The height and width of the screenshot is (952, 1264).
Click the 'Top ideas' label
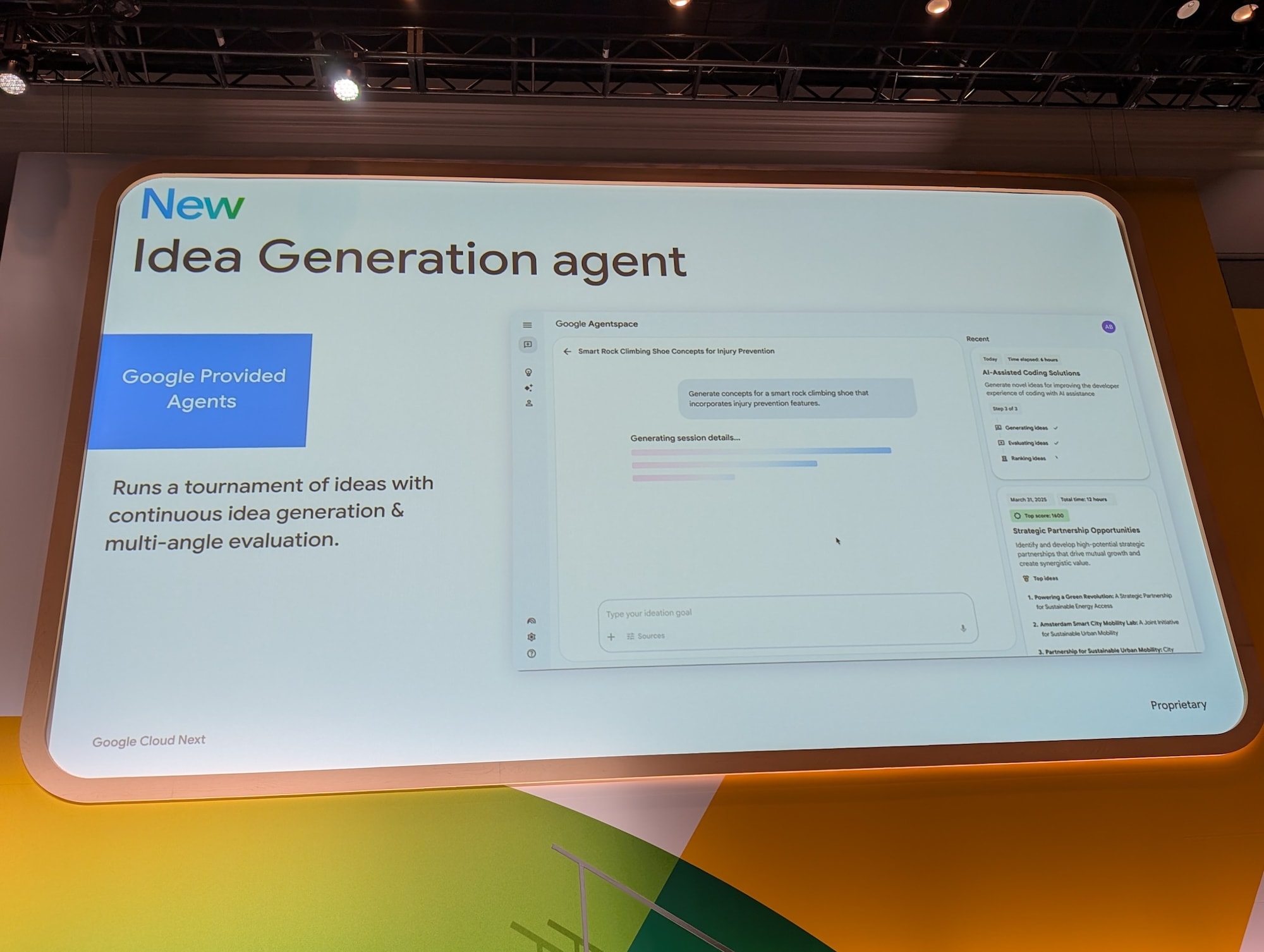[1045, 578]
